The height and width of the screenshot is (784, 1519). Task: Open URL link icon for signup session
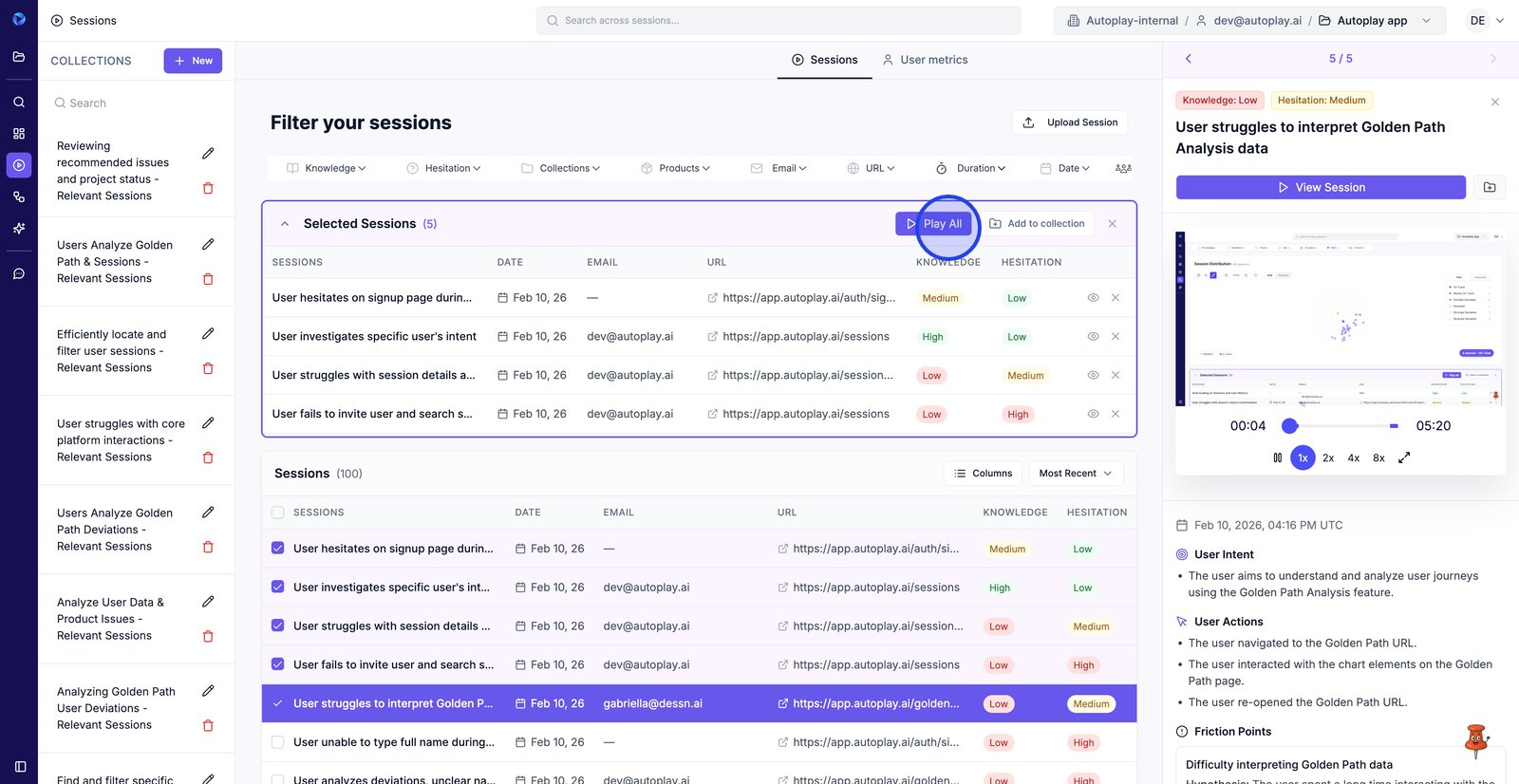712,298
